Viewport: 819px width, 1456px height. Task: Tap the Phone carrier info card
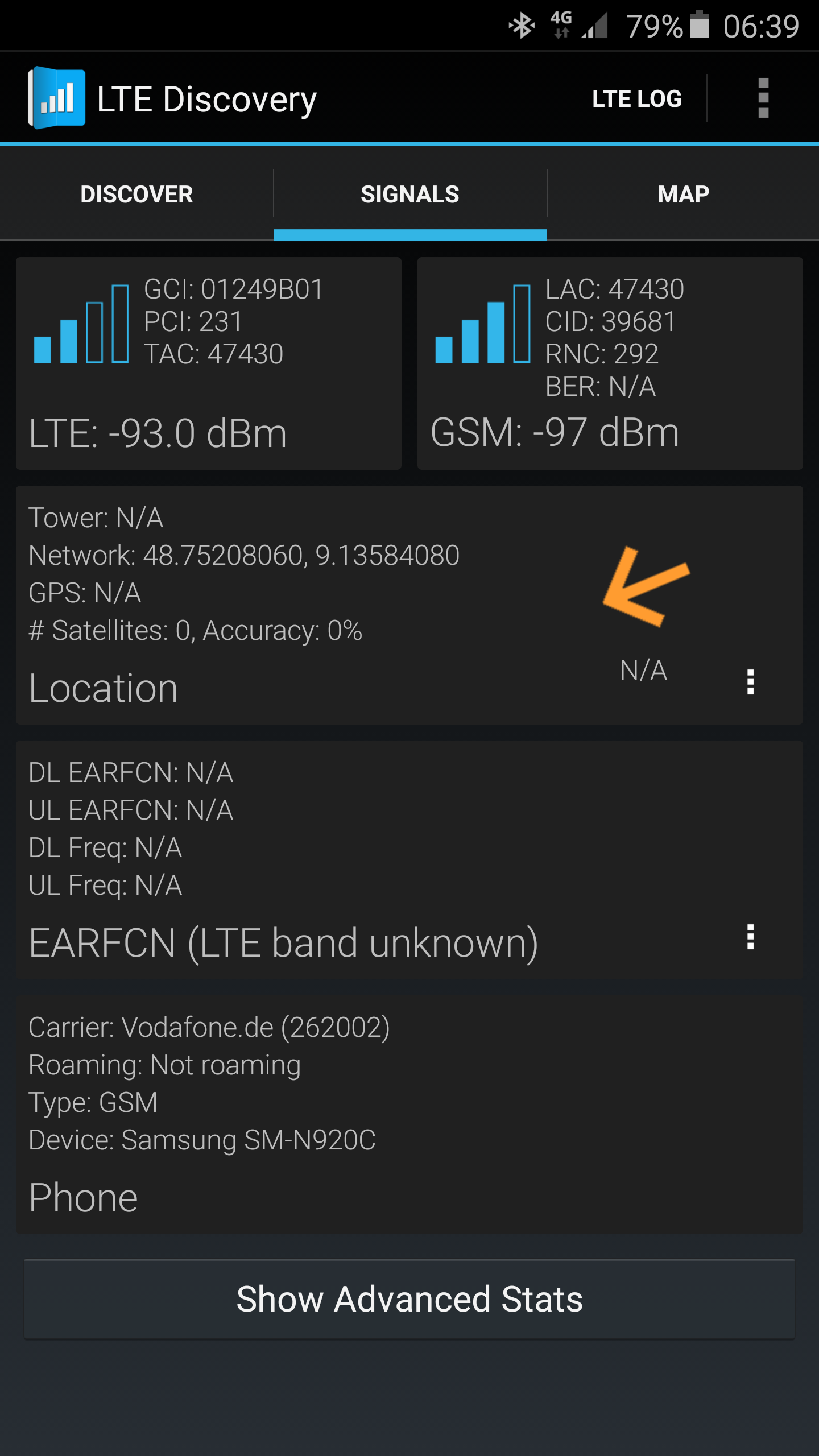pos(409,1115)
